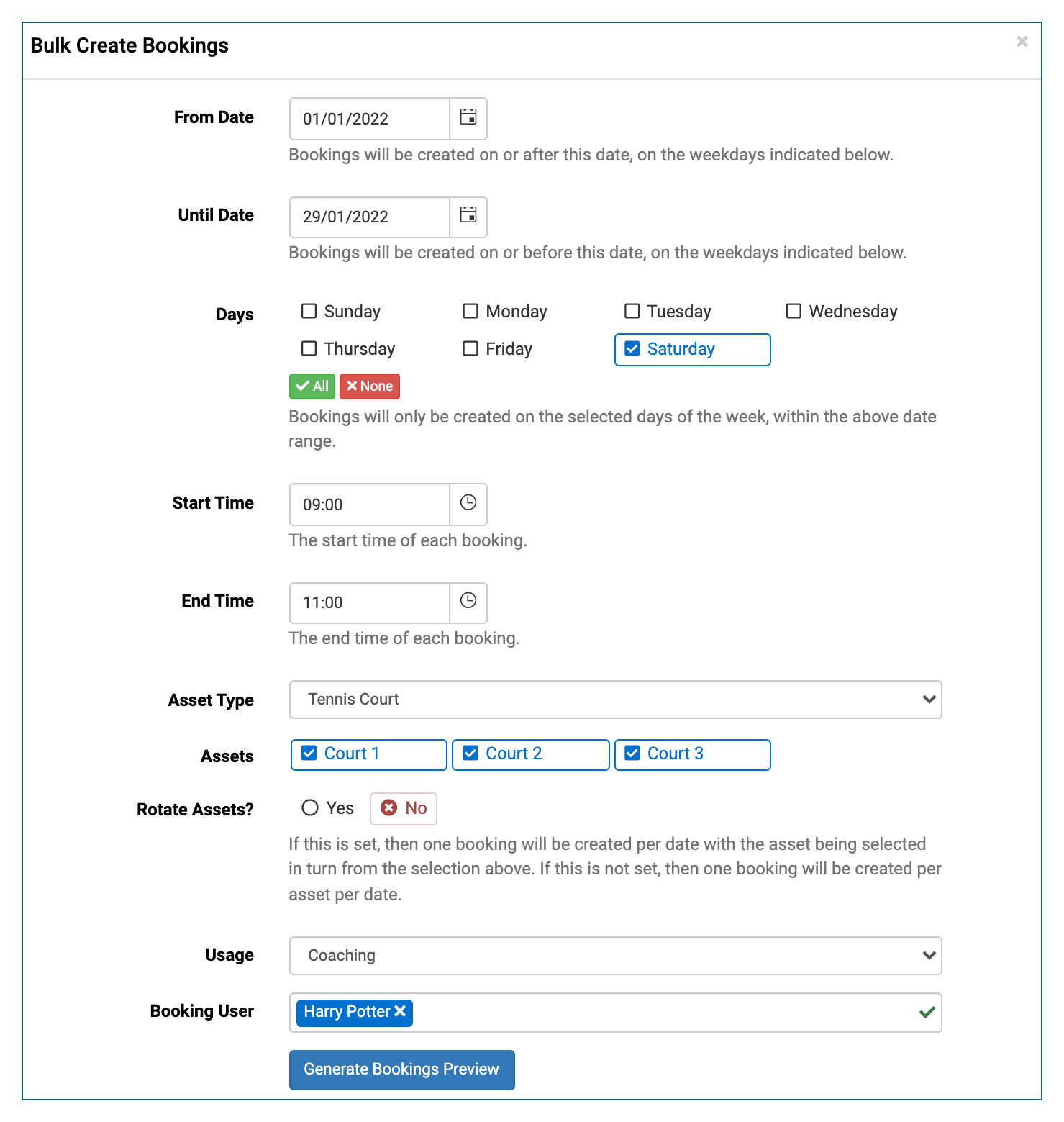
Task: Open the Start Time clock picker
Action: pos(468,504)
